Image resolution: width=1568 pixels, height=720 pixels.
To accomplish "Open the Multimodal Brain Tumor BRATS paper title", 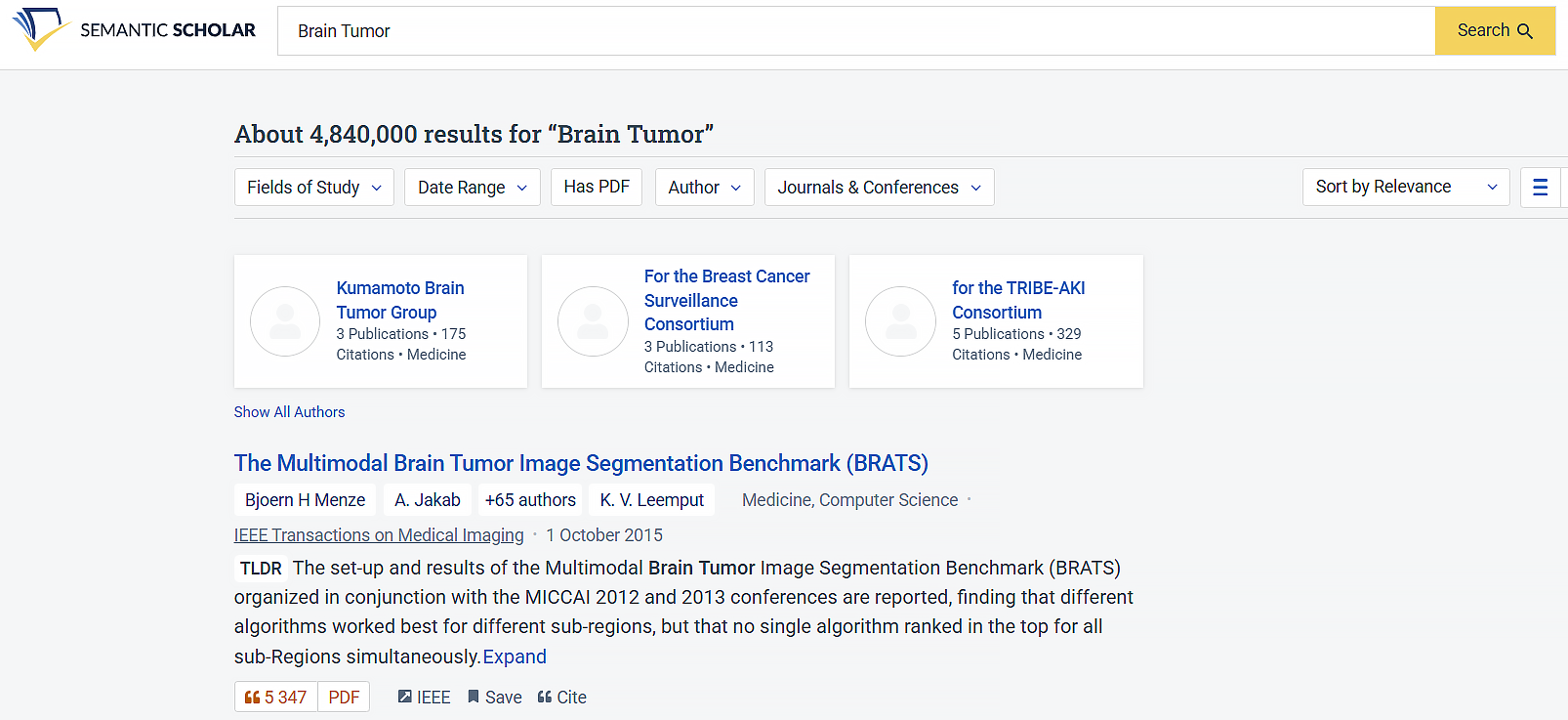I will coord(581,463).
